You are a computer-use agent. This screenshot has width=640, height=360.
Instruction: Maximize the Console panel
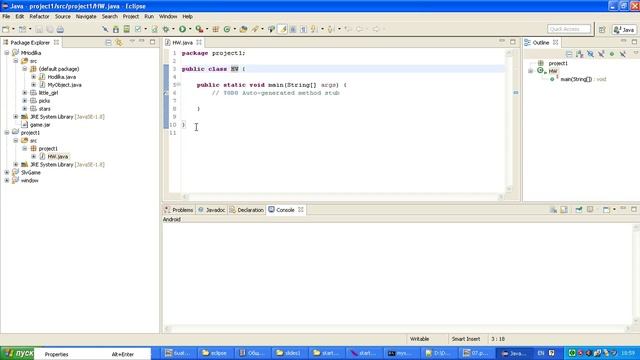[634, 209]
